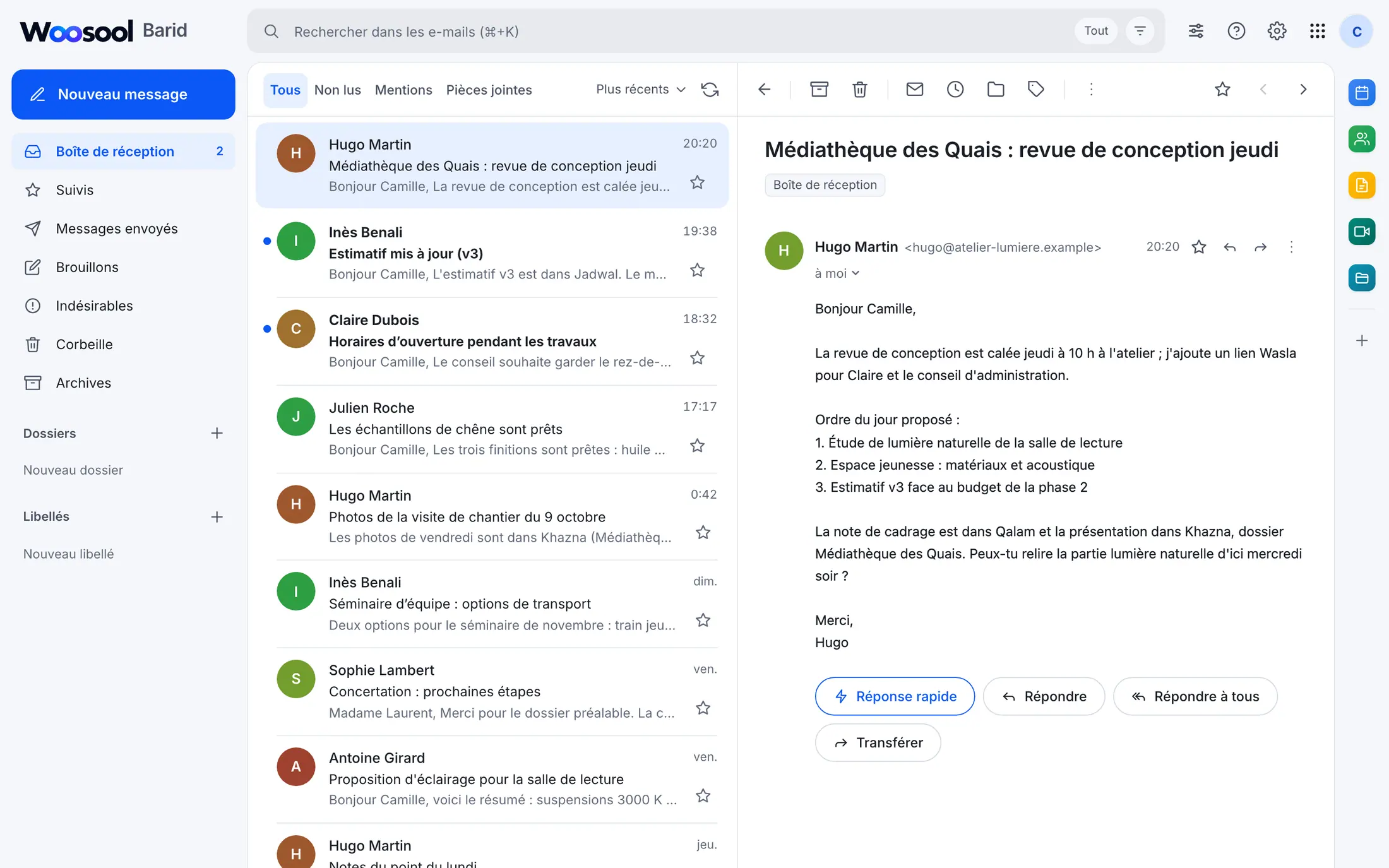The width and height of the screenshot is (1389, 868).
Task: Toggle the star in the message toolbar
Action: pyautogui.click(x=1222, y=89)
